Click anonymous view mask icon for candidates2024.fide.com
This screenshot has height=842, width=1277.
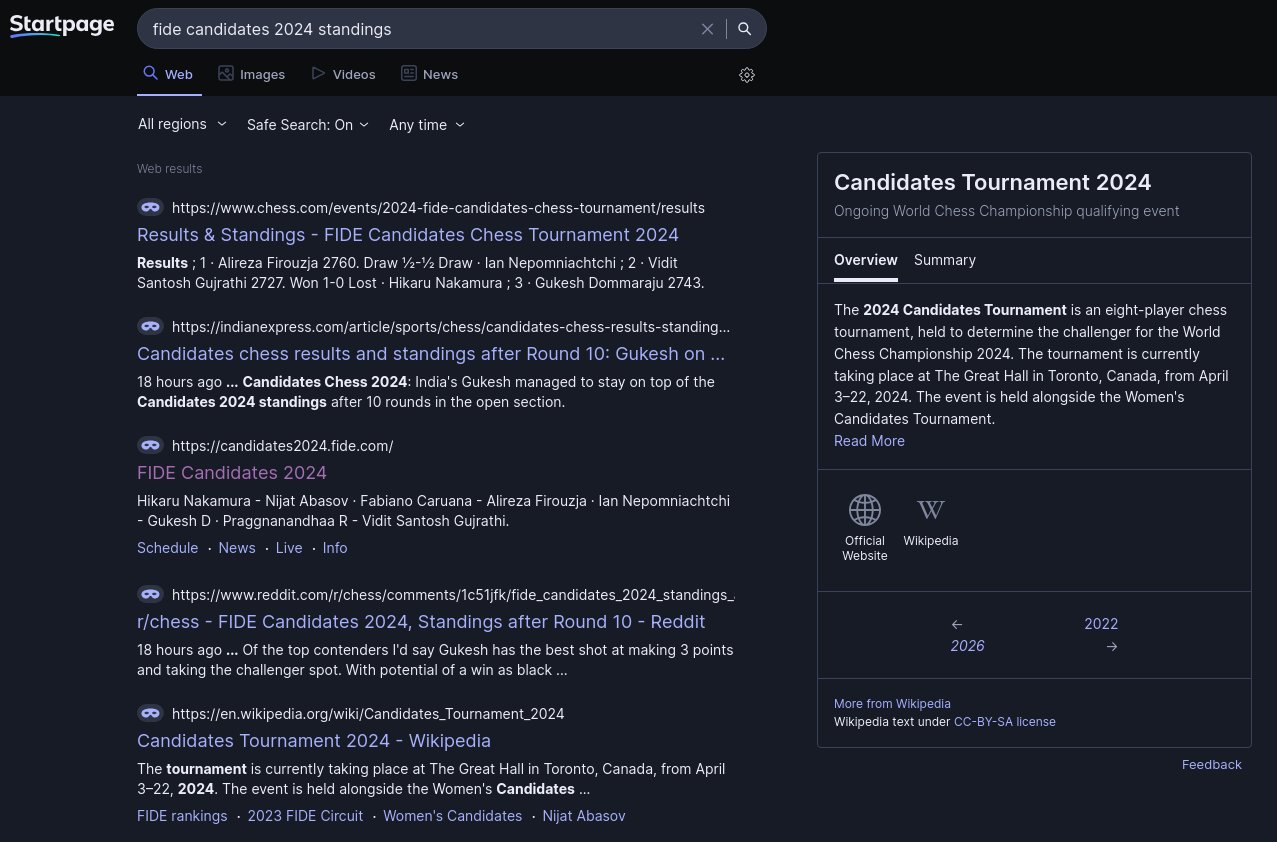click(150, 445)
